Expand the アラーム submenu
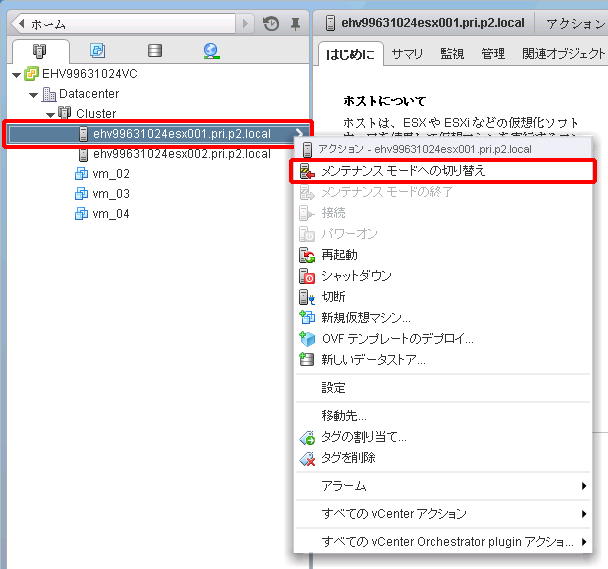The width and height of the screenshot is (608, 569). coord(443,486)
